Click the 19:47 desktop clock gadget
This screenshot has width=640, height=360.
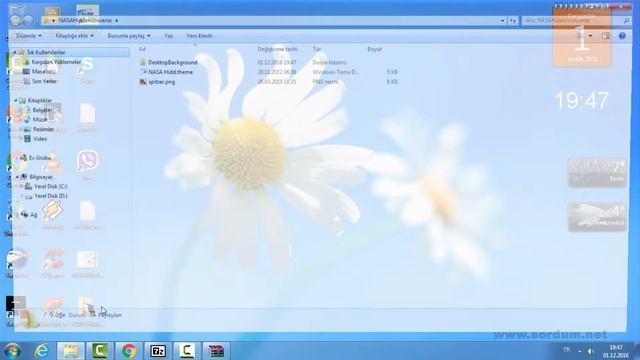[x=581, y=100]
